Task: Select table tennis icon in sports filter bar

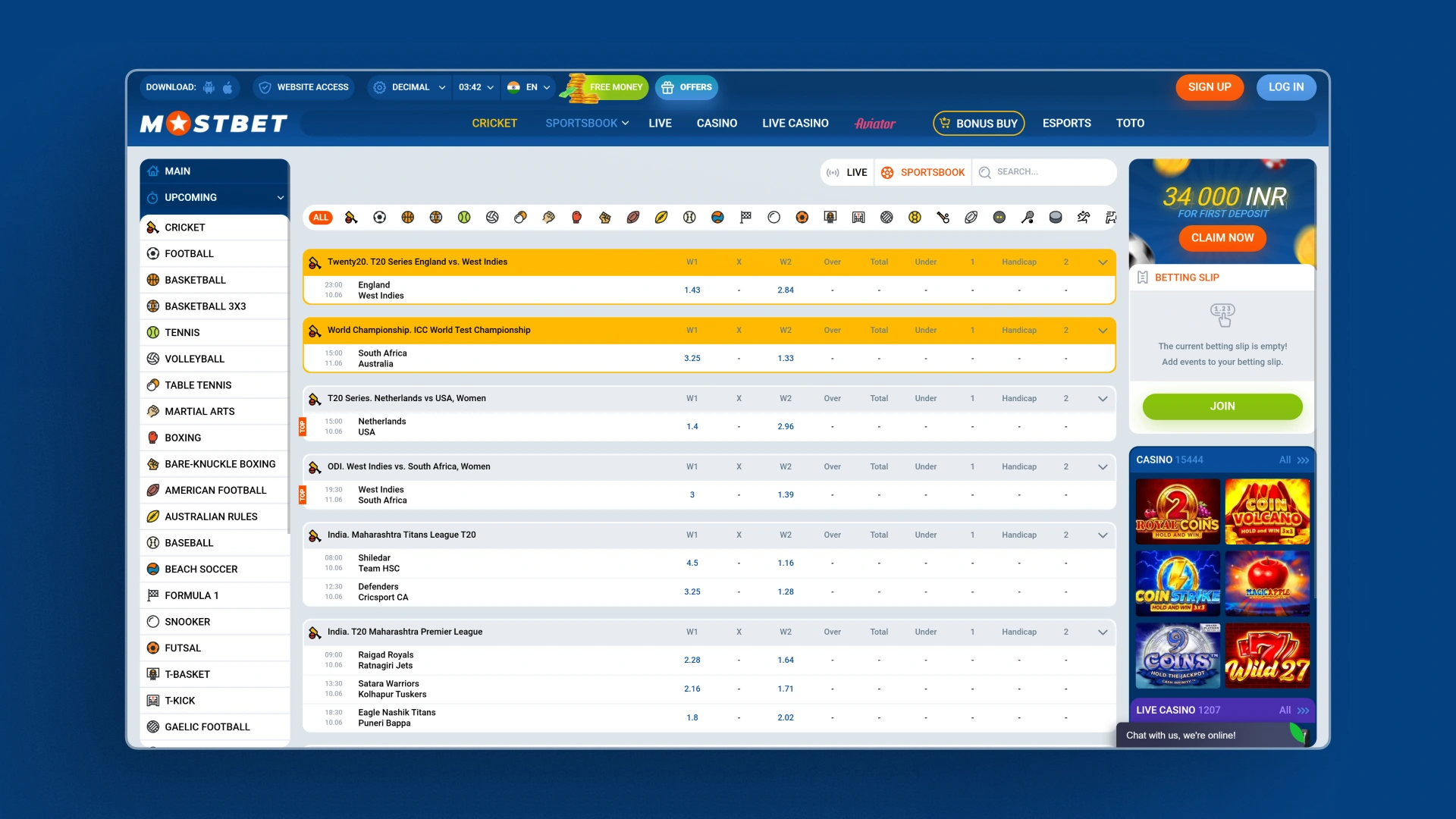Action: (520, 218)
